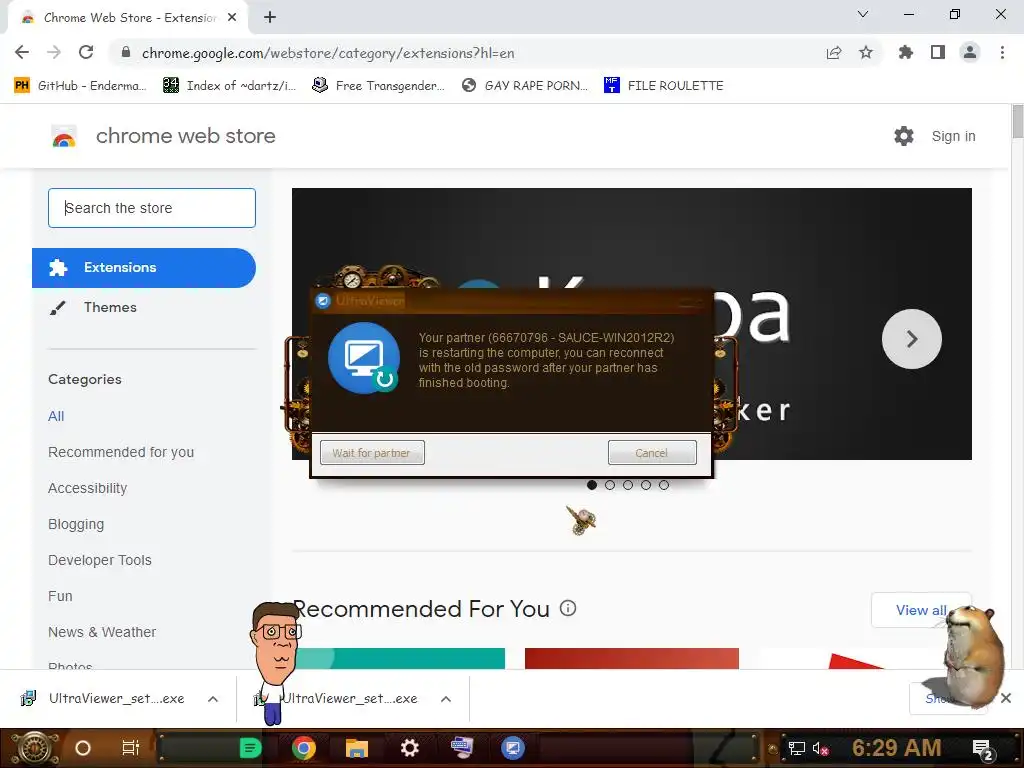The width and height of the screenshot is (1024, 768).
Task: Sign in to the web store
Action: [x=953, y=136]
